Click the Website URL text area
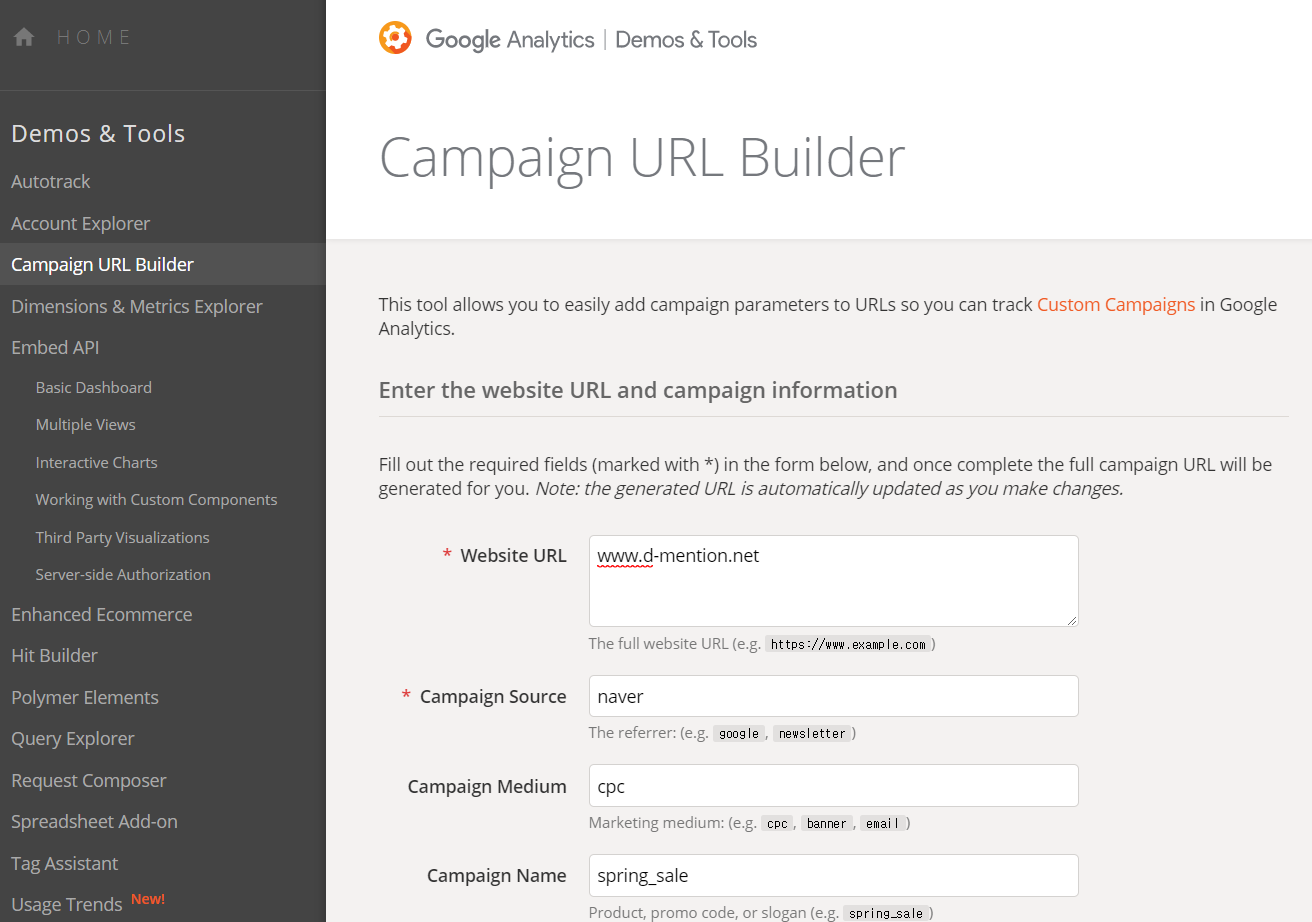This screenshot has height=922, width=1312. tap(834, 581)
